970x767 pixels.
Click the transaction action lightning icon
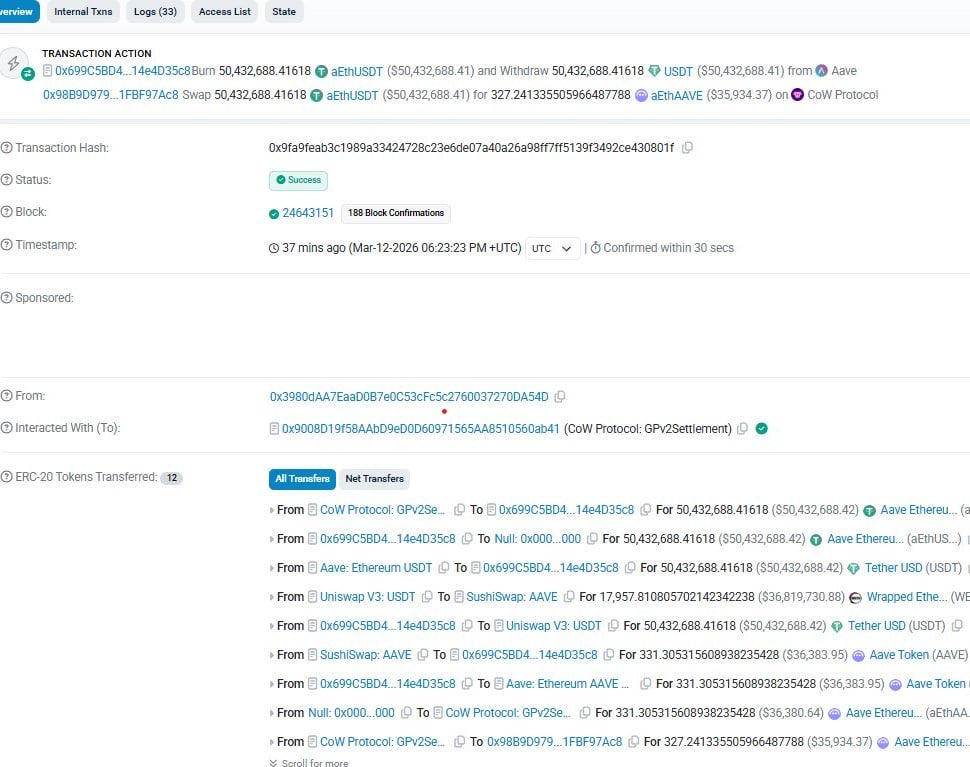pyautogui.click(x=14, y=63)
